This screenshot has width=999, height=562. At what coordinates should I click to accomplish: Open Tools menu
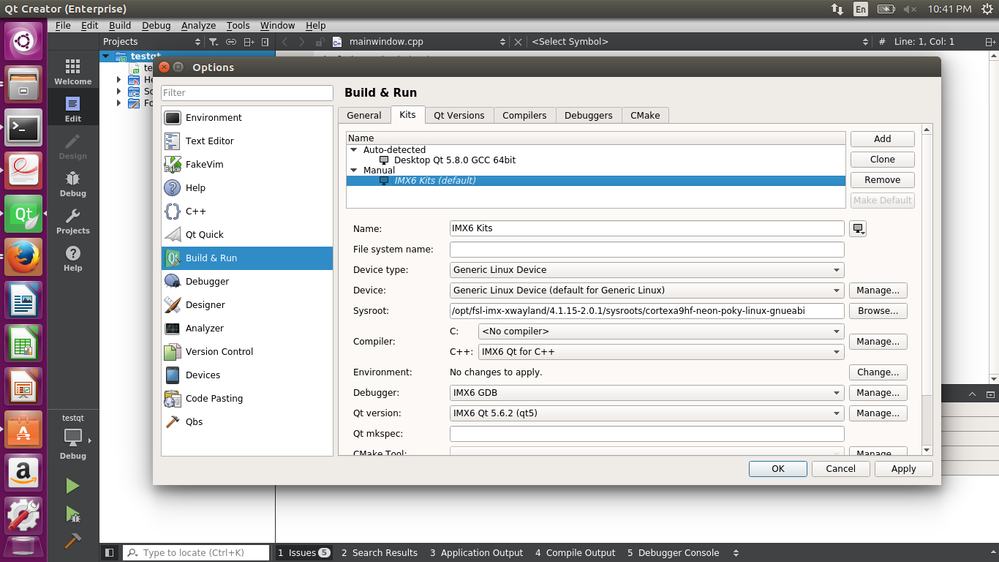238,25
